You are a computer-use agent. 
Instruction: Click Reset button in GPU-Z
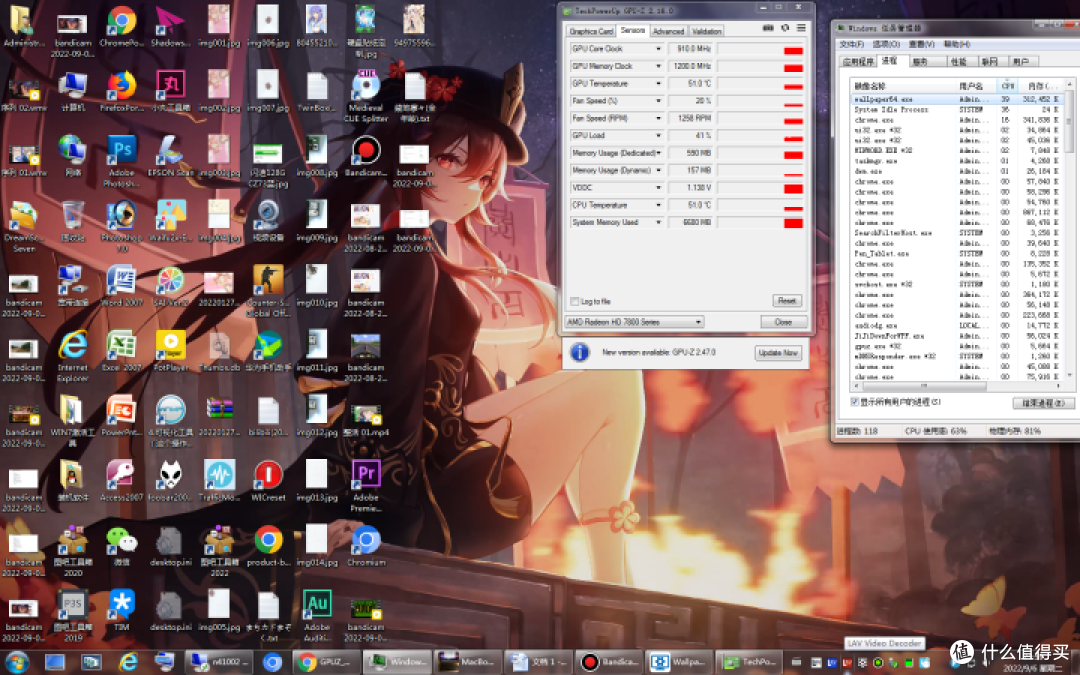pos(787,301)
